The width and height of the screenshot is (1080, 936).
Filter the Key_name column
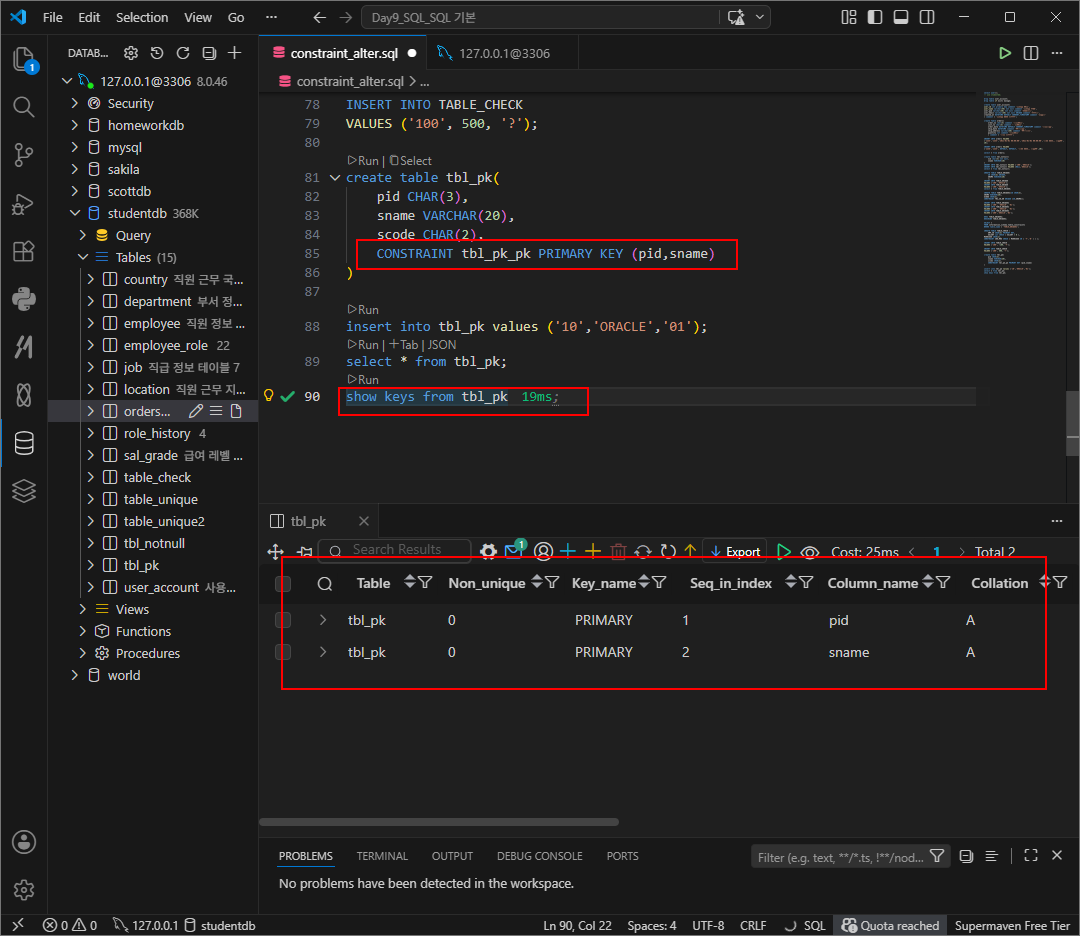click(659, 583)
